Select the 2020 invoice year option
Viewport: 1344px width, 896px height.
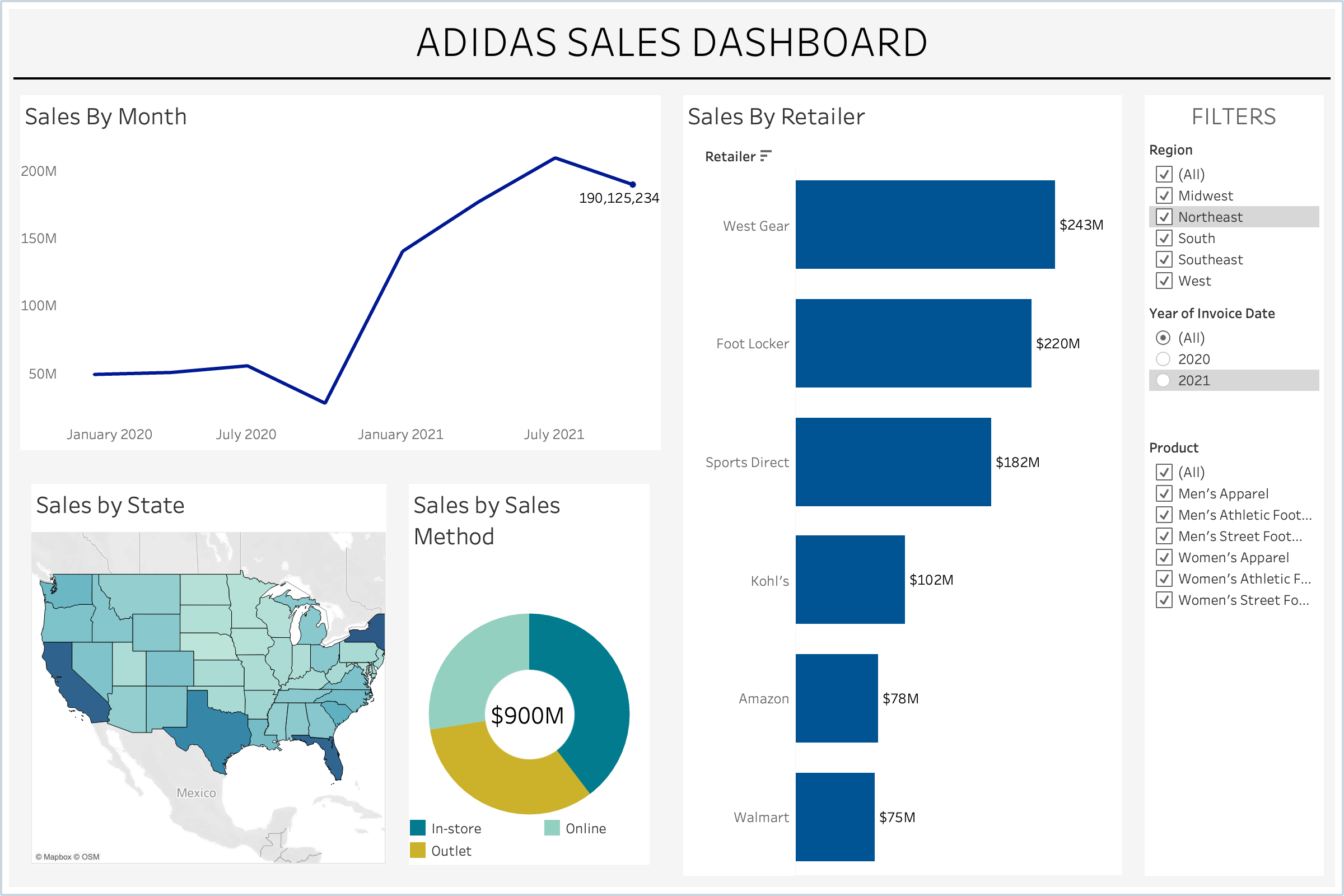click(x=1163, y=359)
